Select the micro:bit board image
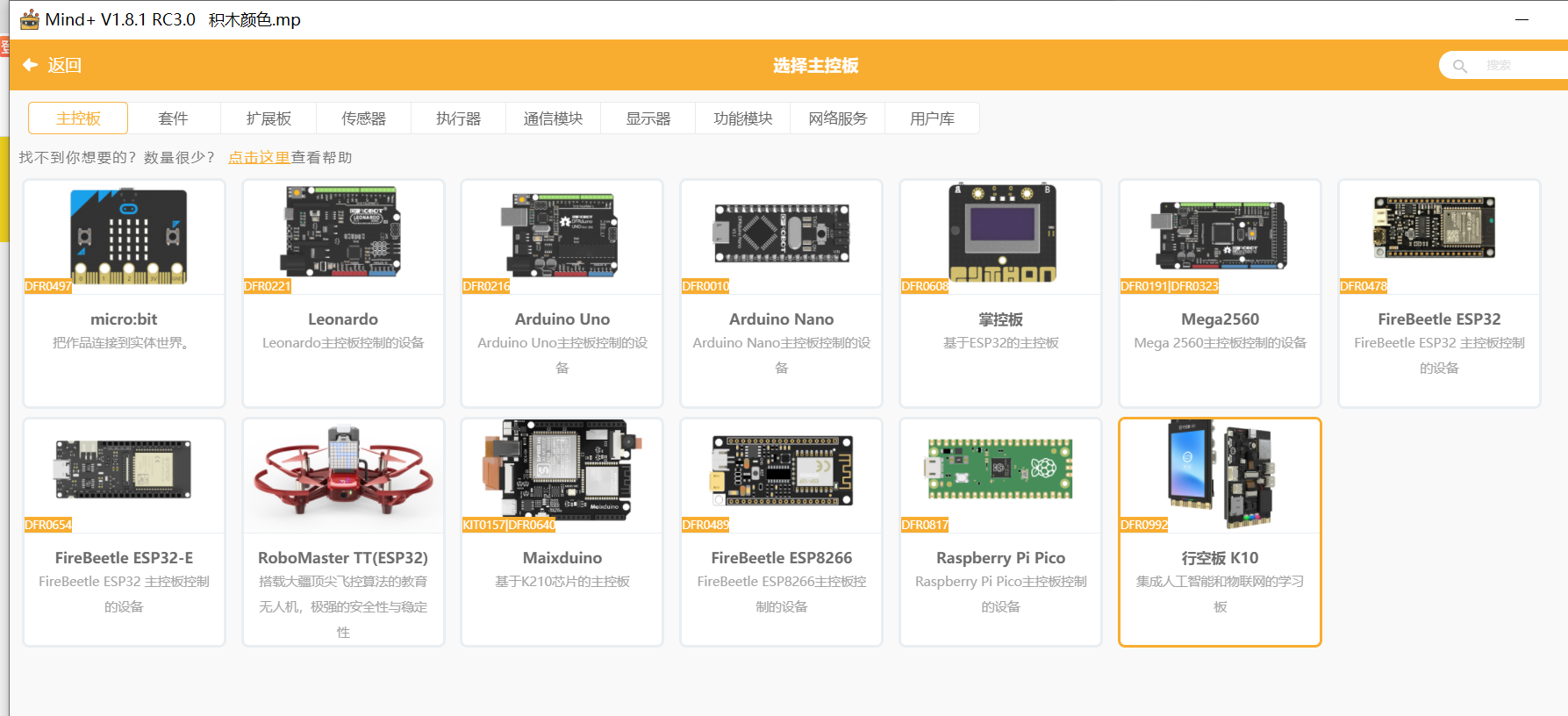 click(128, 235)
